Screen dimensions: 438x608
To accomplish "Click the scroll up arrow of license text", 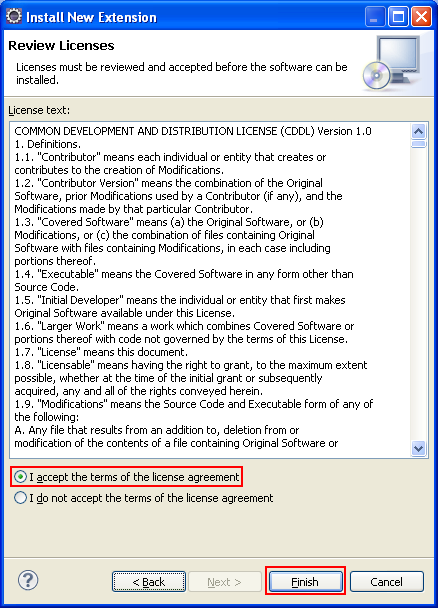I will 418,131.
